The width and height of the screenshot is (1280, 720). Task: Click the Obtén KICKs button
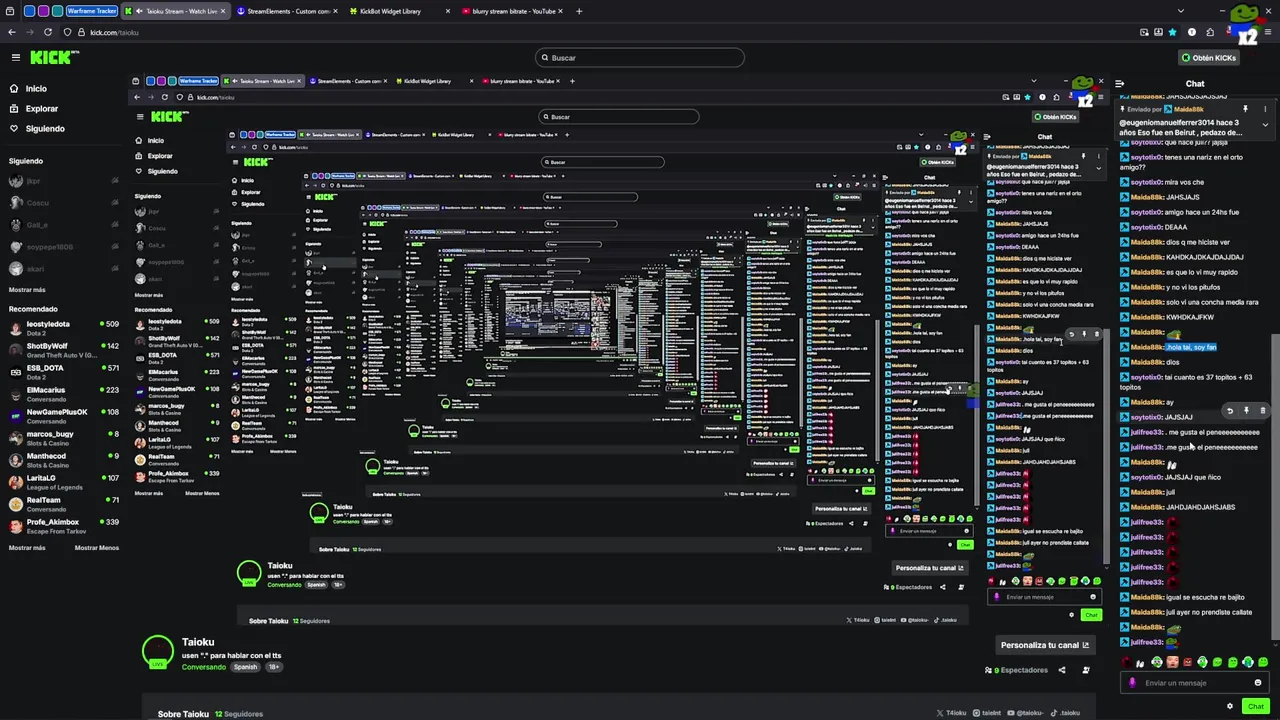[1208, 58]
